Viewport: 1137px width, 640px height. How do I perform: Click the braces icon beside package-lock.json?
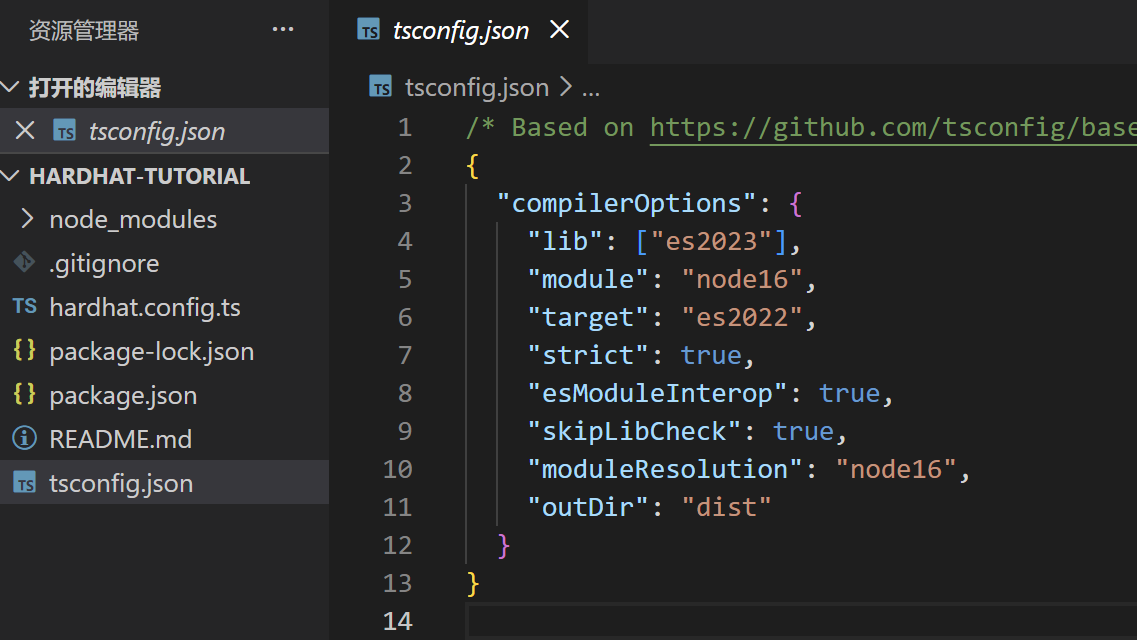(24, 351)
